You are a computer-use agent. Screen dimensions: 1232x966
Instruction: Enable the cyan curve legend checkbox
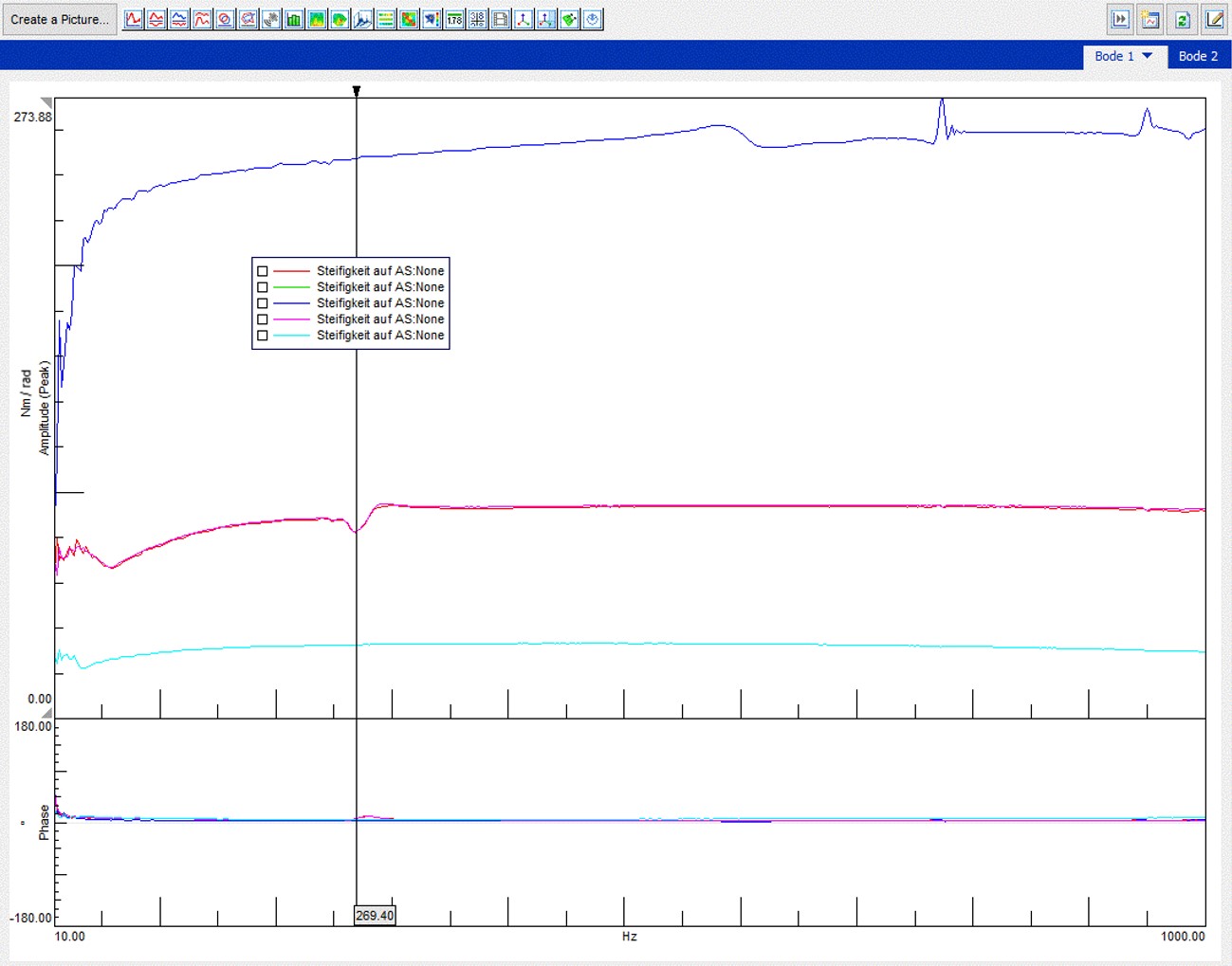[x=263, y=336]
